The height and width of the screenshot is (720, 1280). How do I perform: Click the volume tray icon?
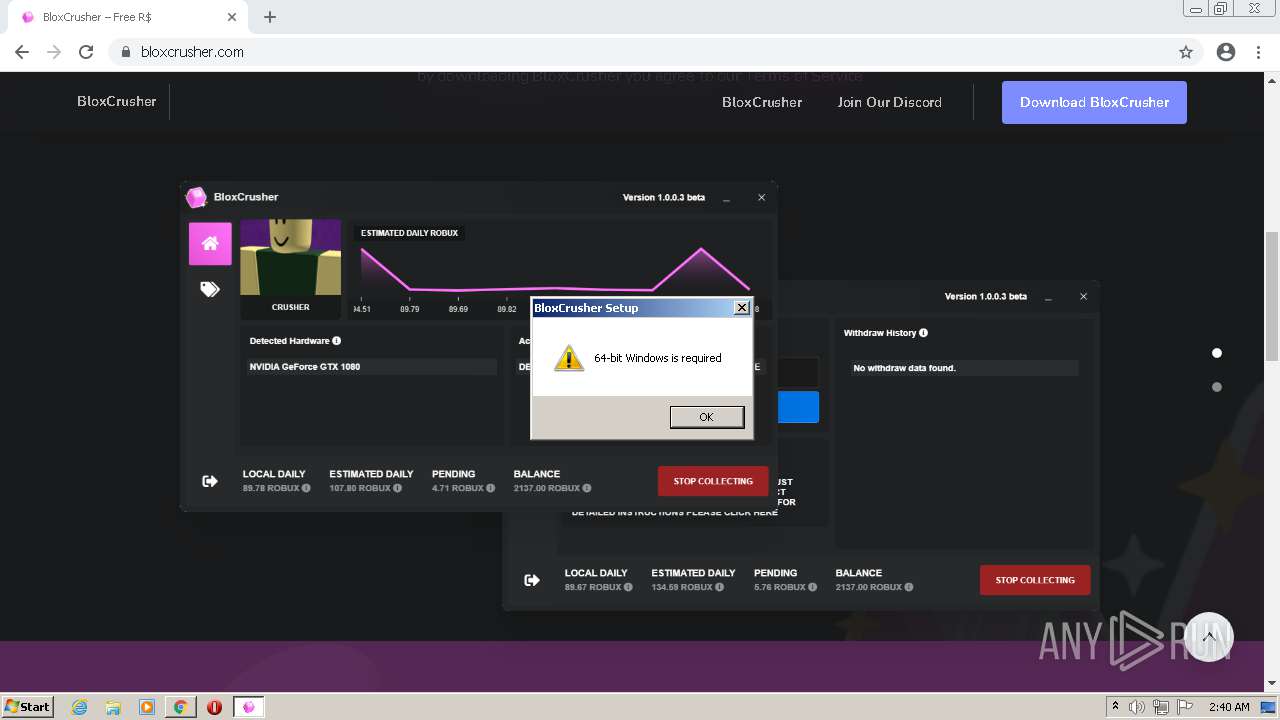(x=1137, y=707)
